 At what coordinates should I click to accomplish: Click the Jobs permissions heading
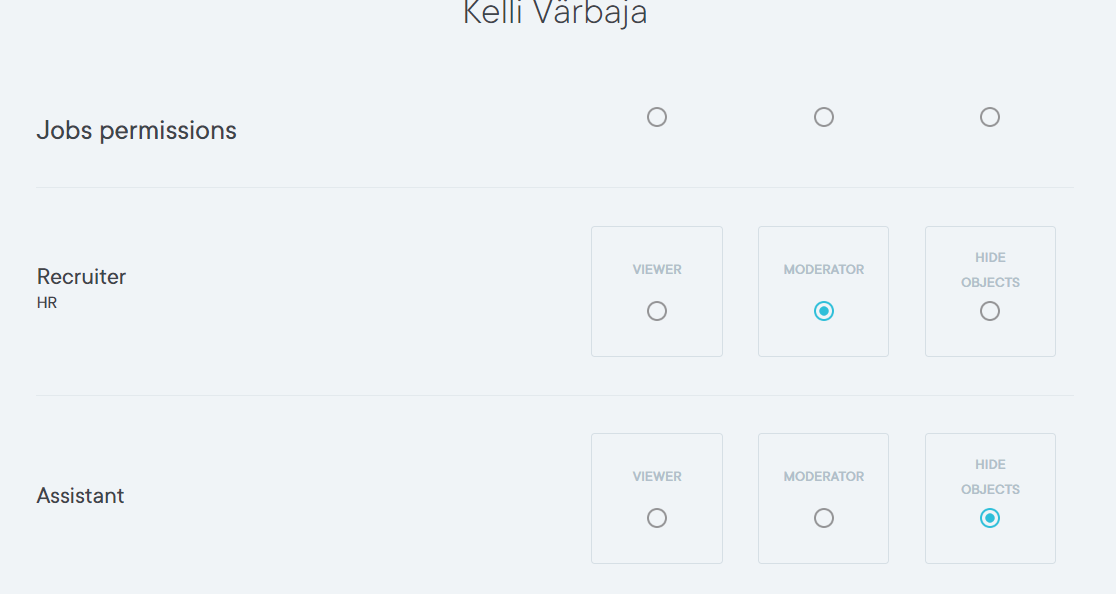click(136, 130)
